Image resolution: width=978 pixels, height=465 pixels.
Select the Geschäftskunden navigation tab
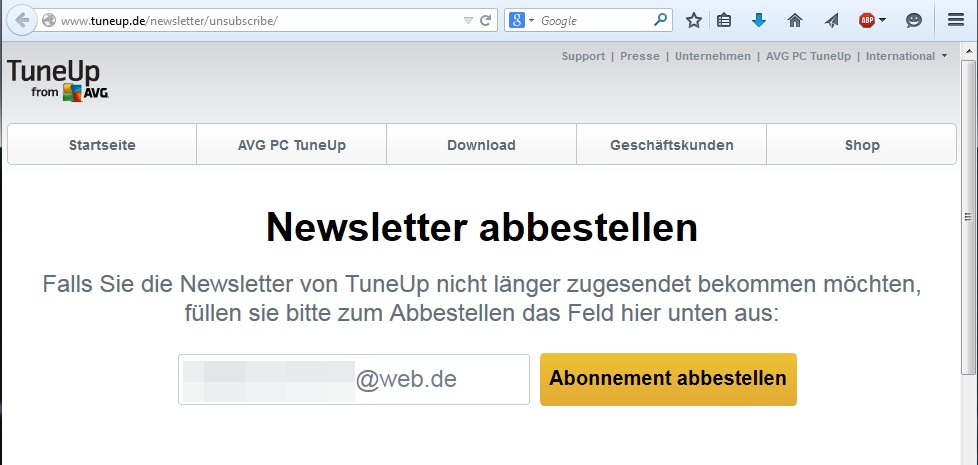click(x=671, y=145)
